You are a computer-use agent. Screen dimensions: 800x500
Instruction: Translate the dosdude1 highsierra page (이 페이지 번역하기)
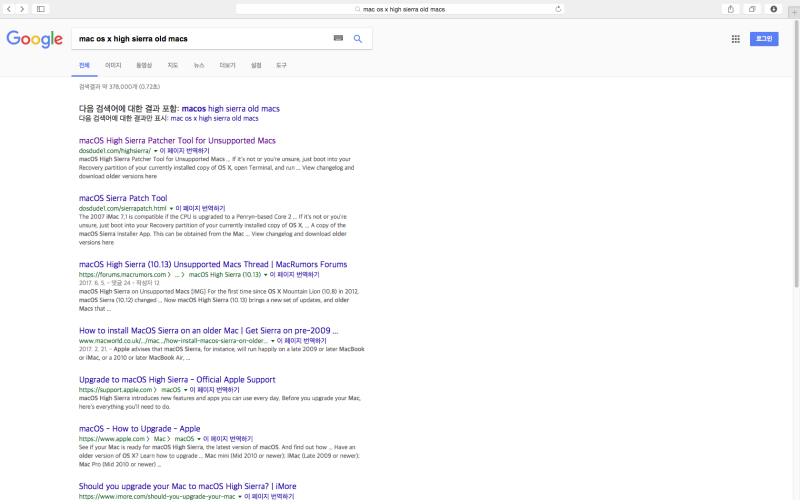pyautogui.click(x=184, y=151)
